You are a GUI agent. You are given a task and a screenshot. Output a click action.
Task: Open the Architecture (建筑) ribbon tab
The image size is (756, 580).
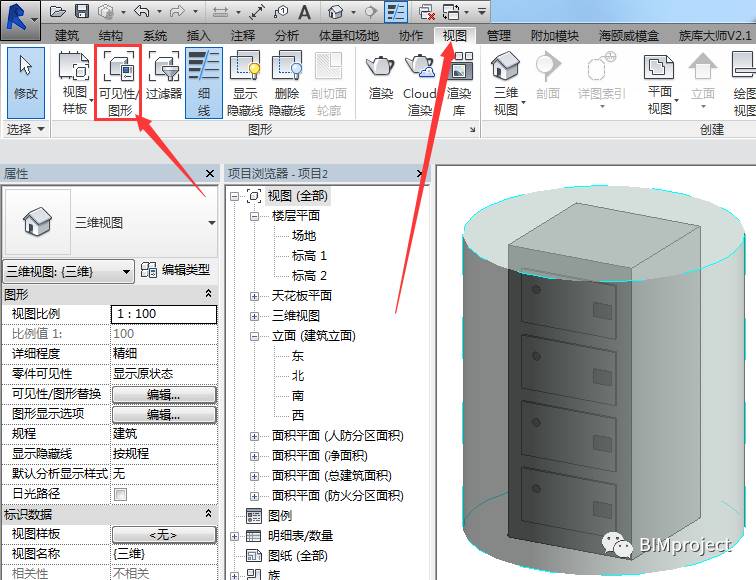67,35
